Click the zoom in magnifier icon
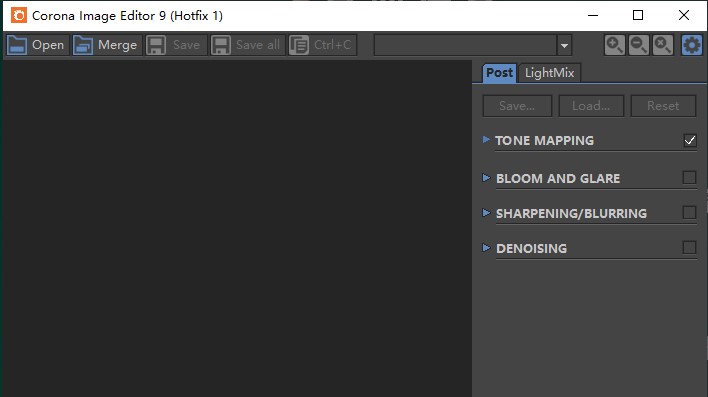Screen dimensions: 708x397 click(615, 45)
